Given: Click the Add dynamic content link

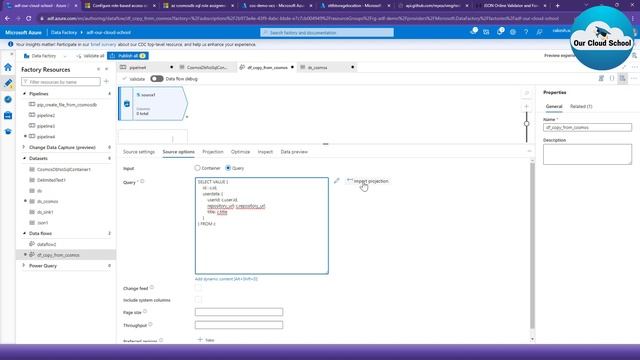Looking at the screenshot, I should (226, 279).
